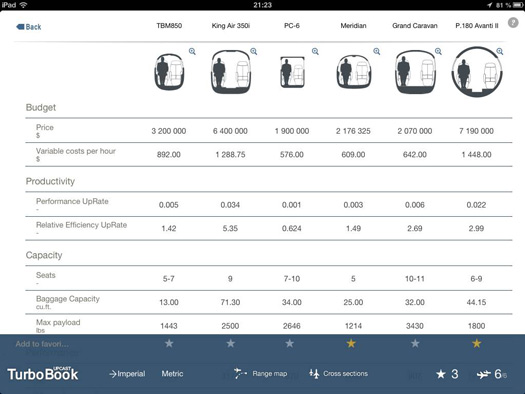Click efficiency value 5.35
Screen dimensions: 525x394
230,229
